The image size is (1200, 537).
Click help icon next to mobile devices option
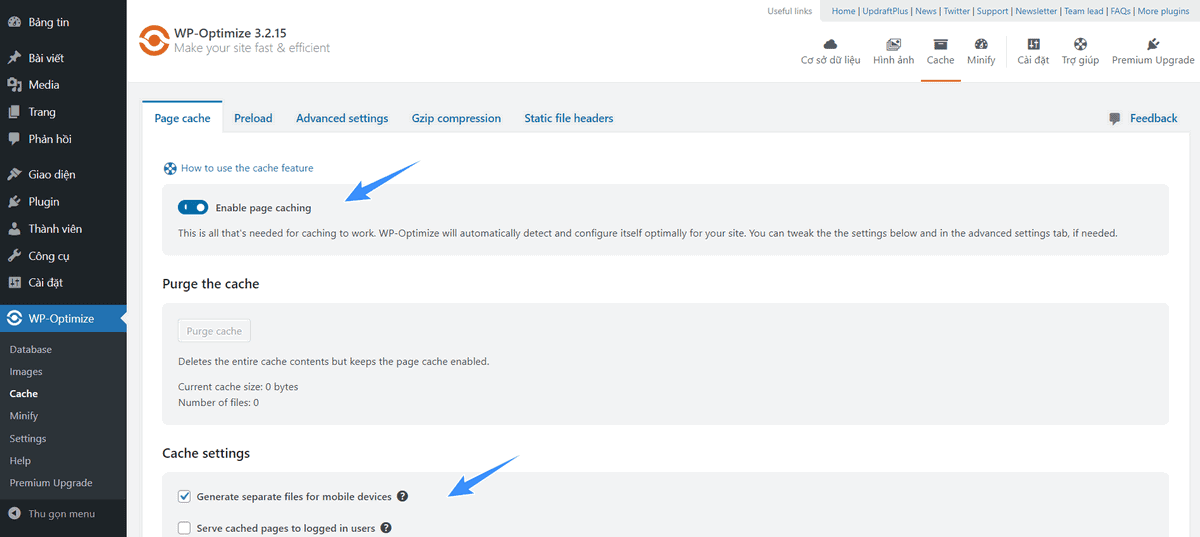click(402, 496)
